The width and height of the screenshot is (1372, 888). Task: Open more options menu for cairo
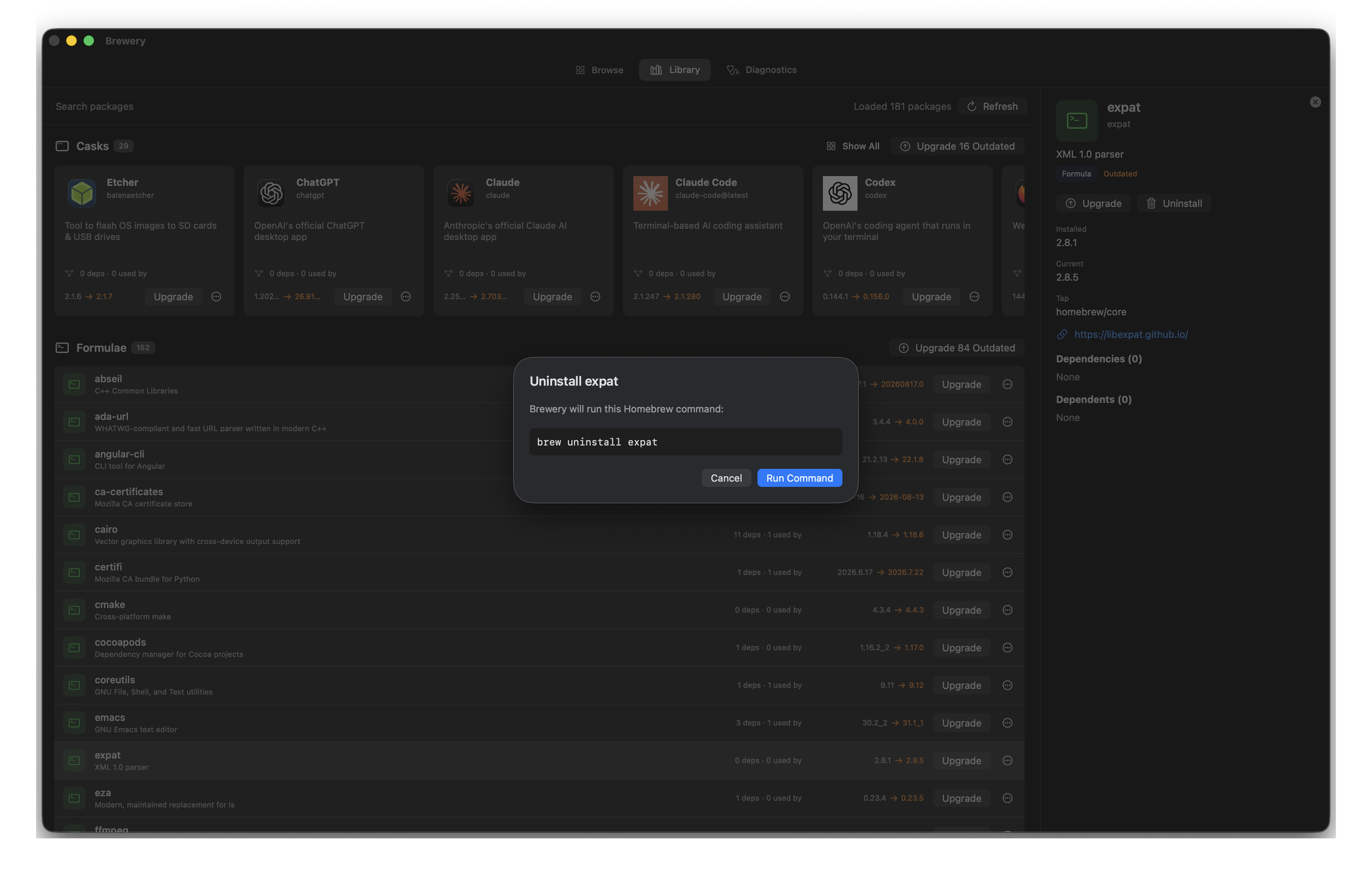[1007, 535]
